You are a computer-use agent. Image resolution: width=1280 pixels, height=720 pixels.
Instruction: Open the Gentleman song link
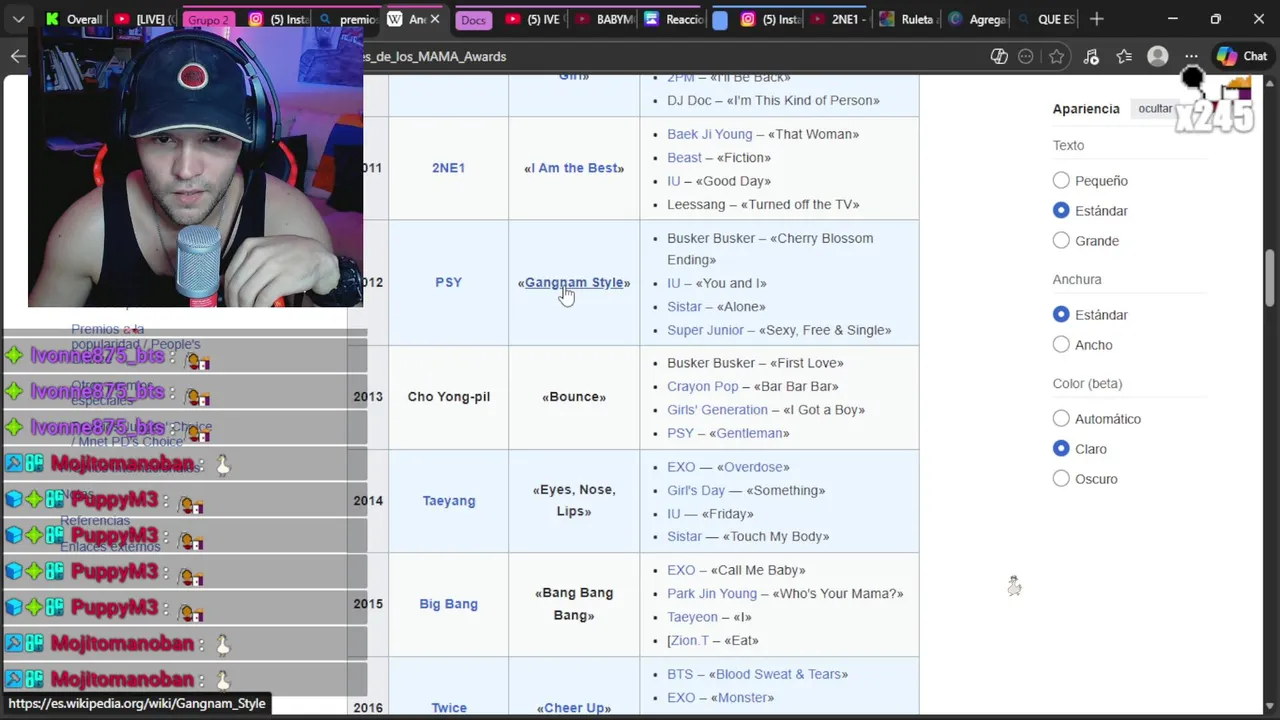pos(749,433)
